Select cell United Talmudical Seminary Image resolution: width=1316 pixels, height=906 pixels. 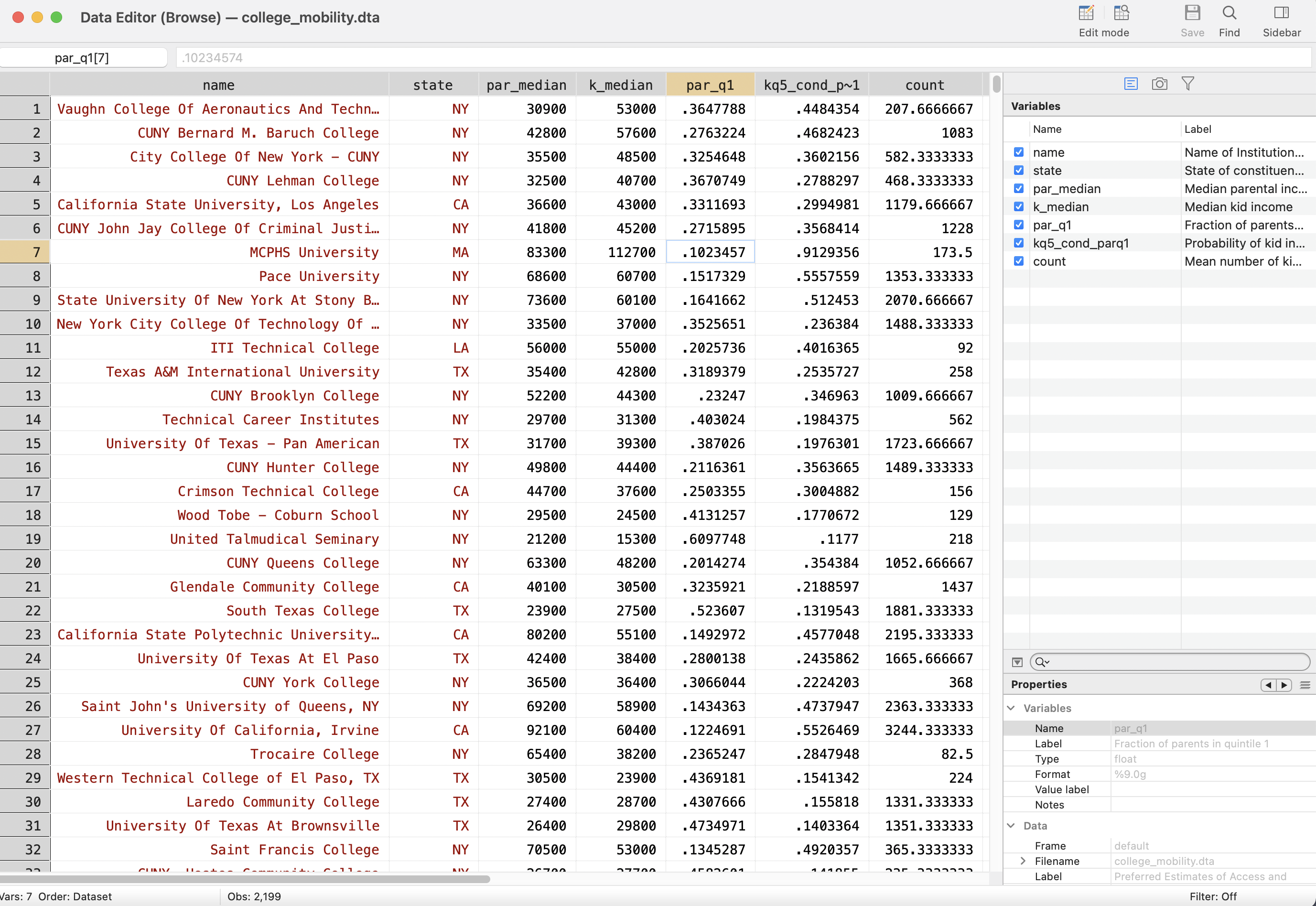point(219,539)
